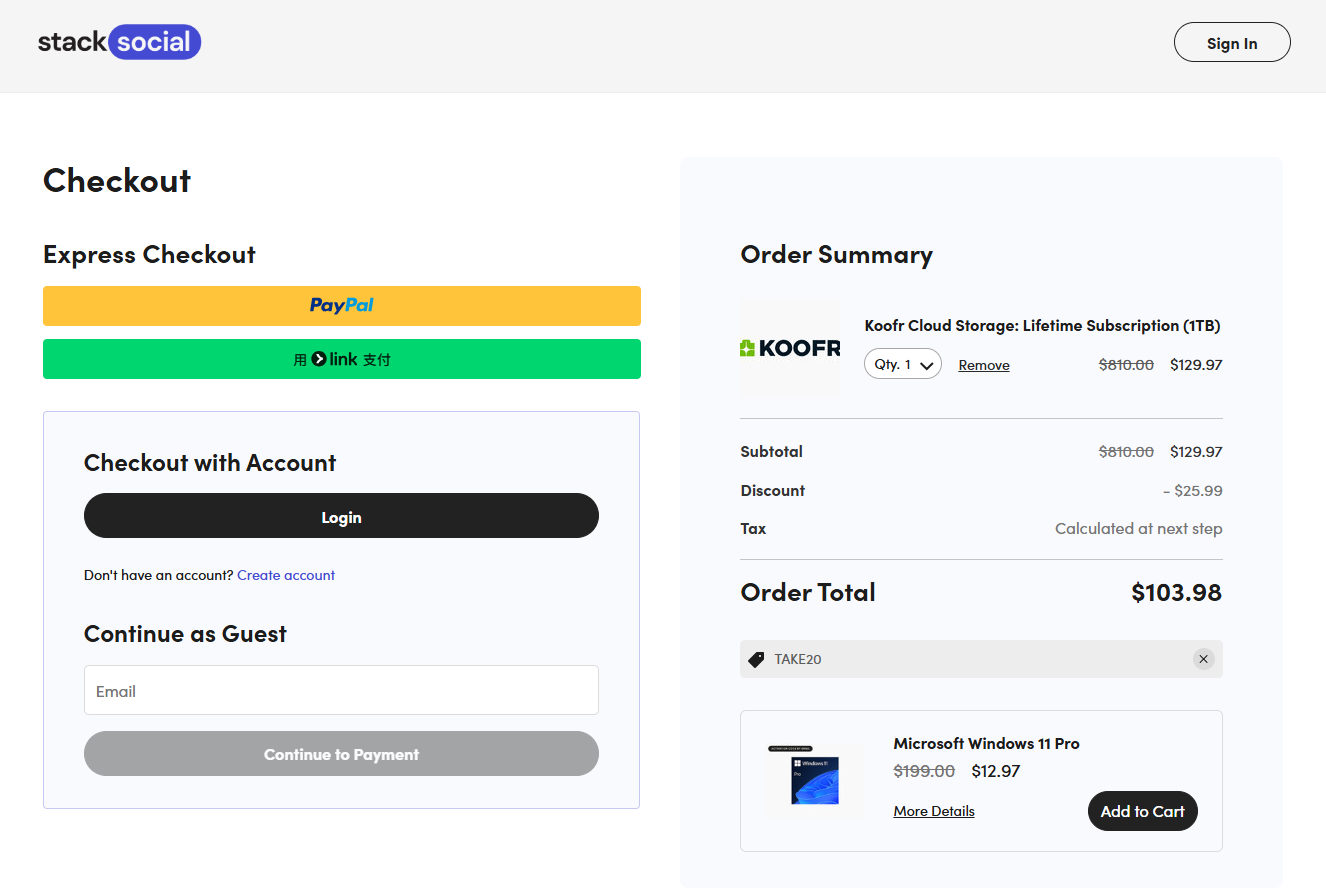Open the Qty. 1 quantity dropdown
Screen dimensions: 1326x896
pos(902,364)
